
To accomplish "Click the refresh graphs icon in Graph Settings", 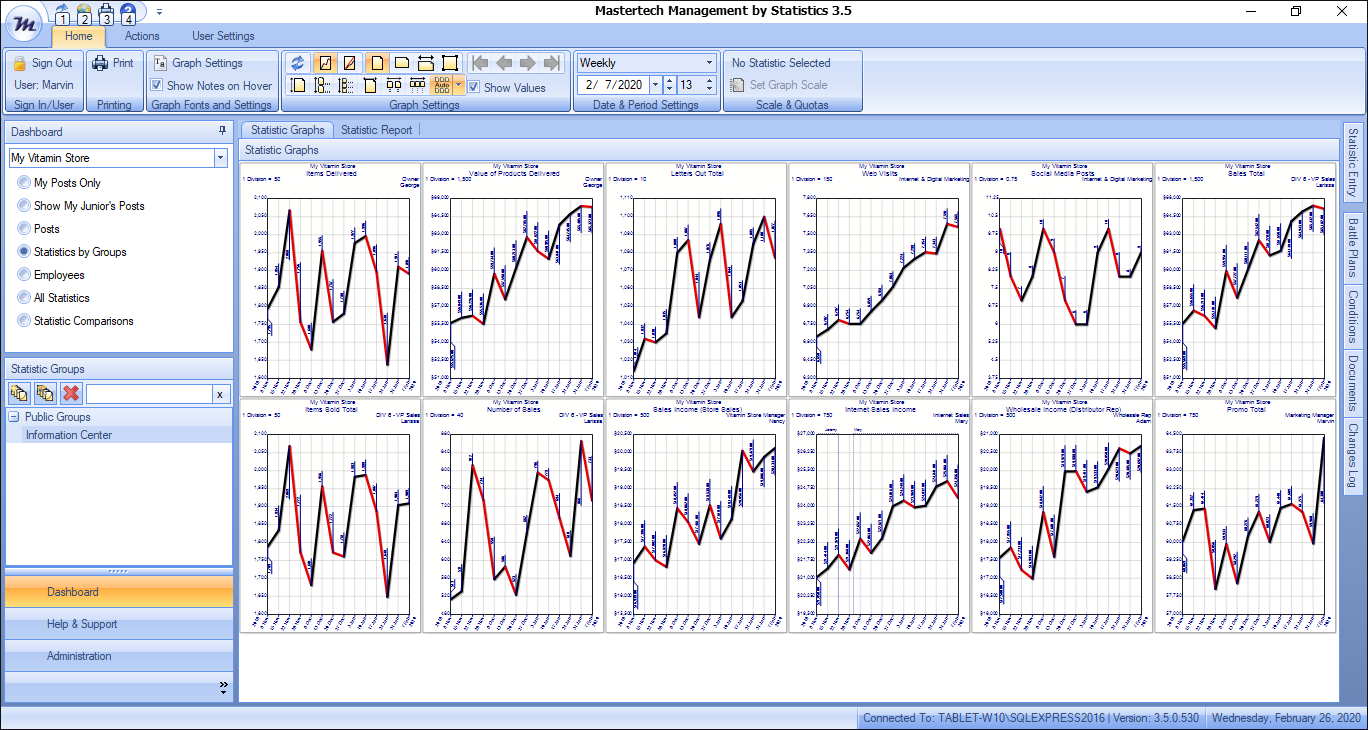I will coord(297,63).
